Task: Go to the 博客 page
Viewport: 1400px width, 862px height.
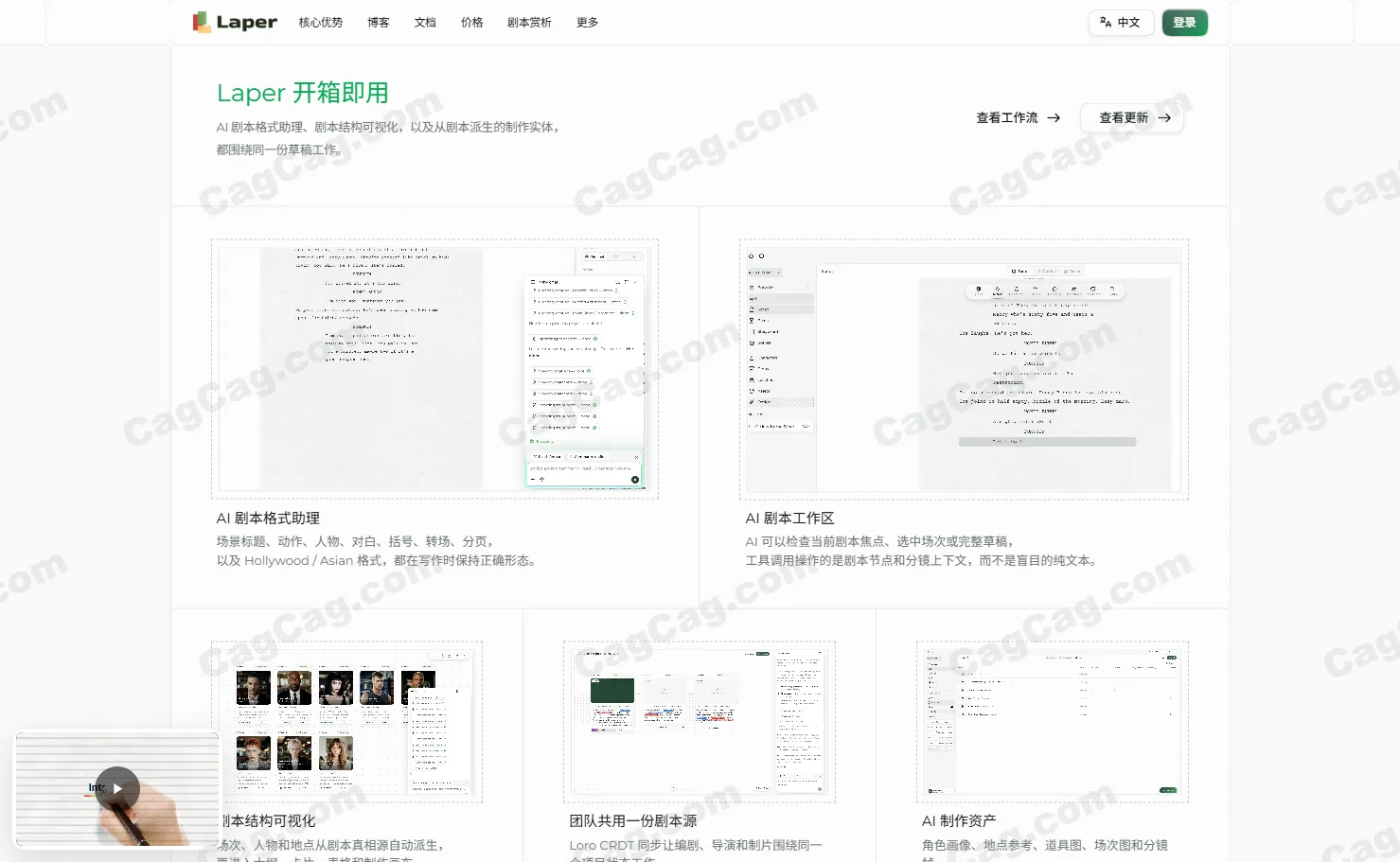Action: coord(379,23)
